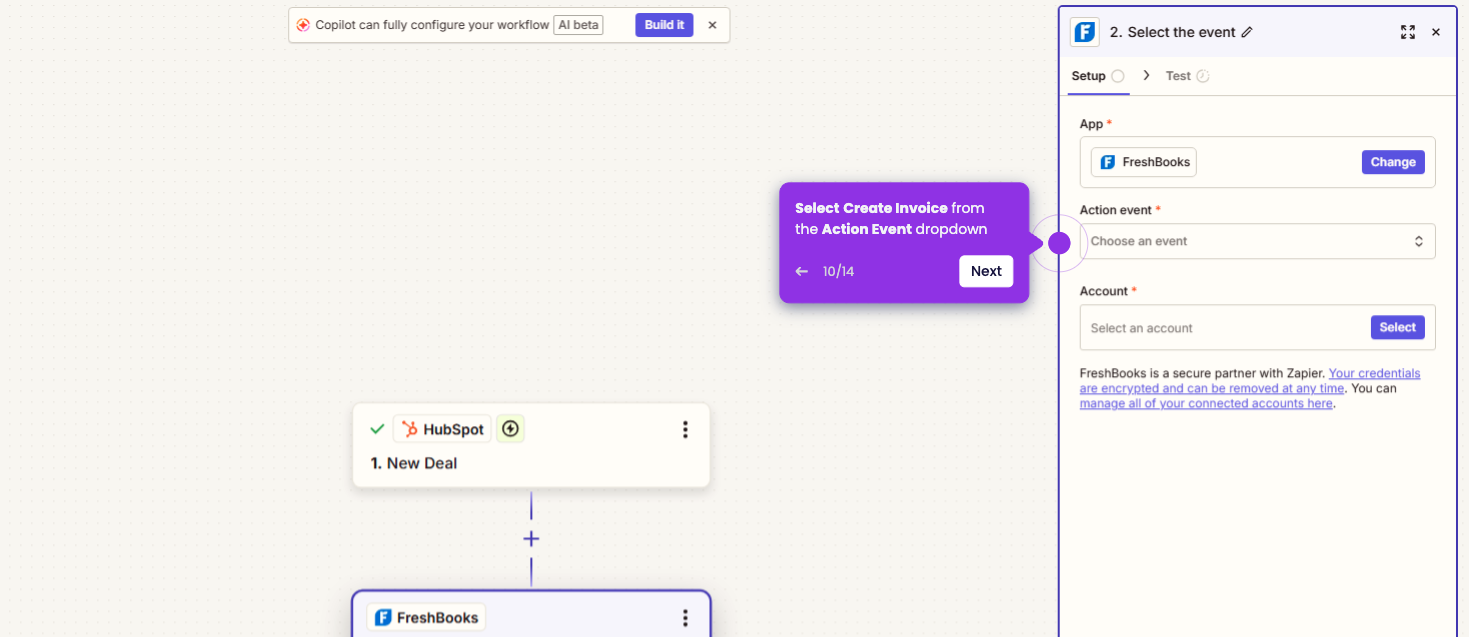
Task: Click the Test status circle icon
Action: (1203, 76)
